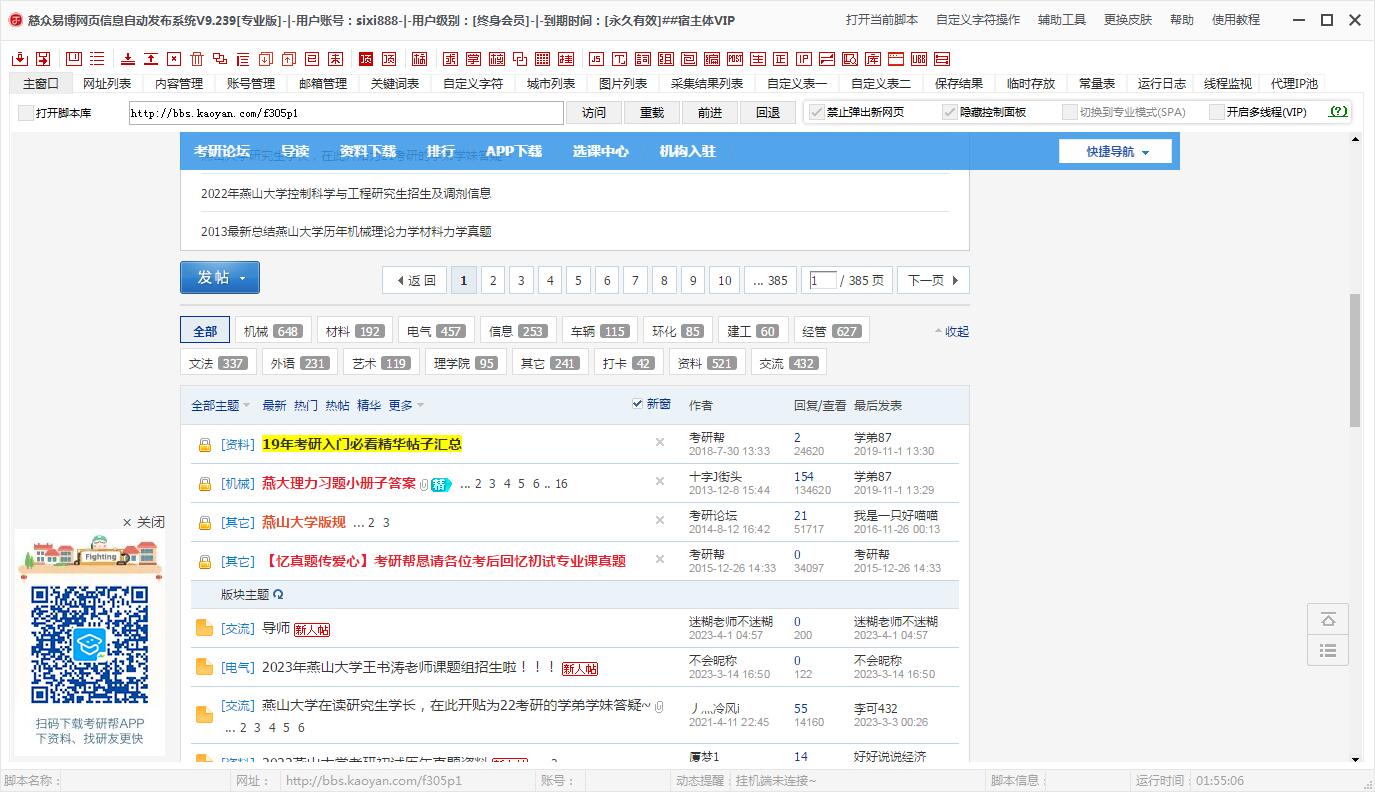Open the 更换皮肤 menu
The image size is (1375, 792).
[1128, 20]
